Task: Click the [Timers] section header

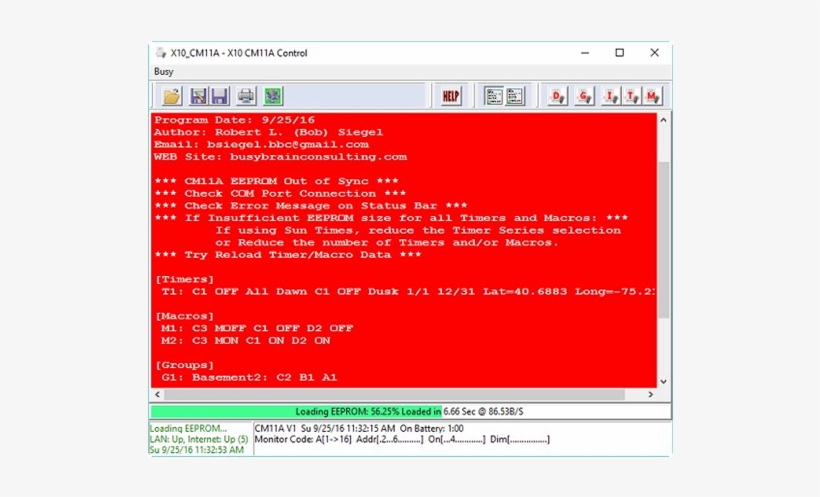Action: point(185,279)
